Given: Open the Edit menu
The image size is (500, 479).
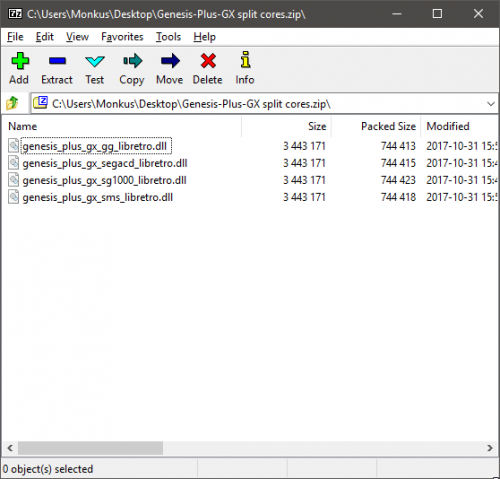Looking at the screenshot, I should coord(45,37).
